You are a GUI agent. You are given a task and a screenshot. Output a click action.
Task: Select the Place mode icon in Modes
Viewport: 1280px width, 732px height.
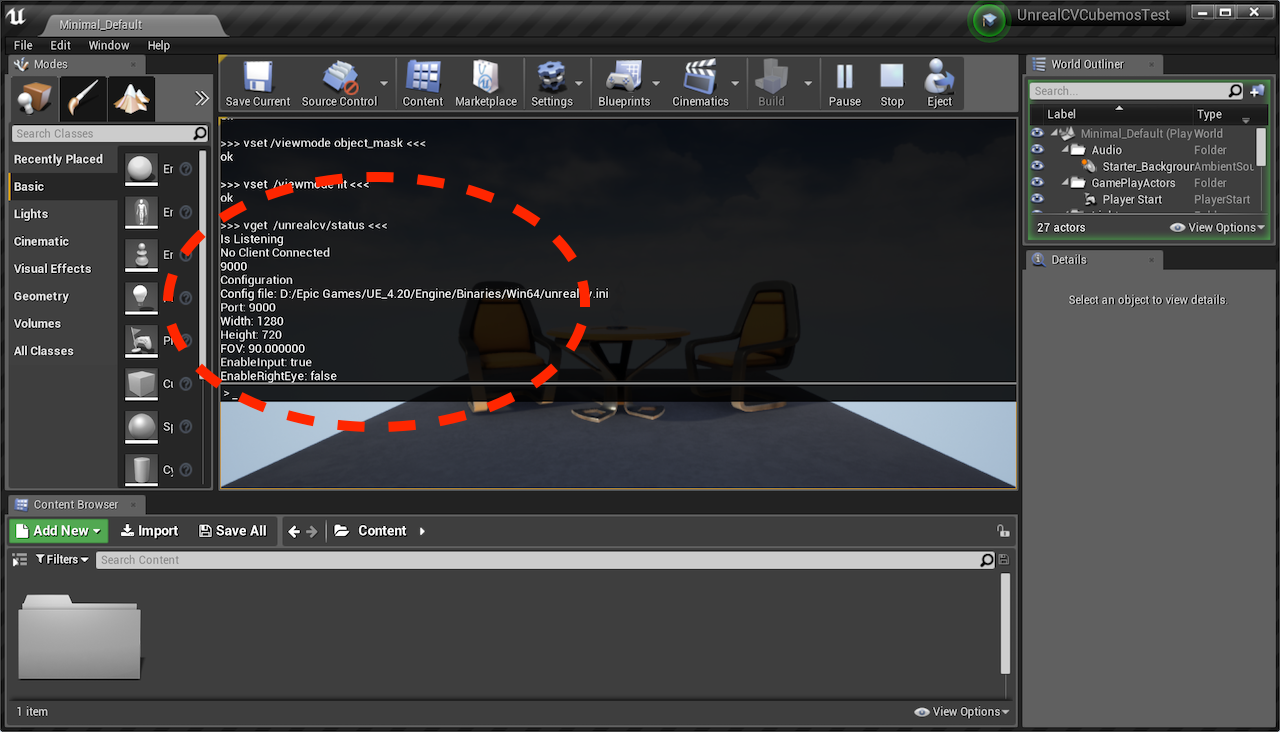(35, 98)
